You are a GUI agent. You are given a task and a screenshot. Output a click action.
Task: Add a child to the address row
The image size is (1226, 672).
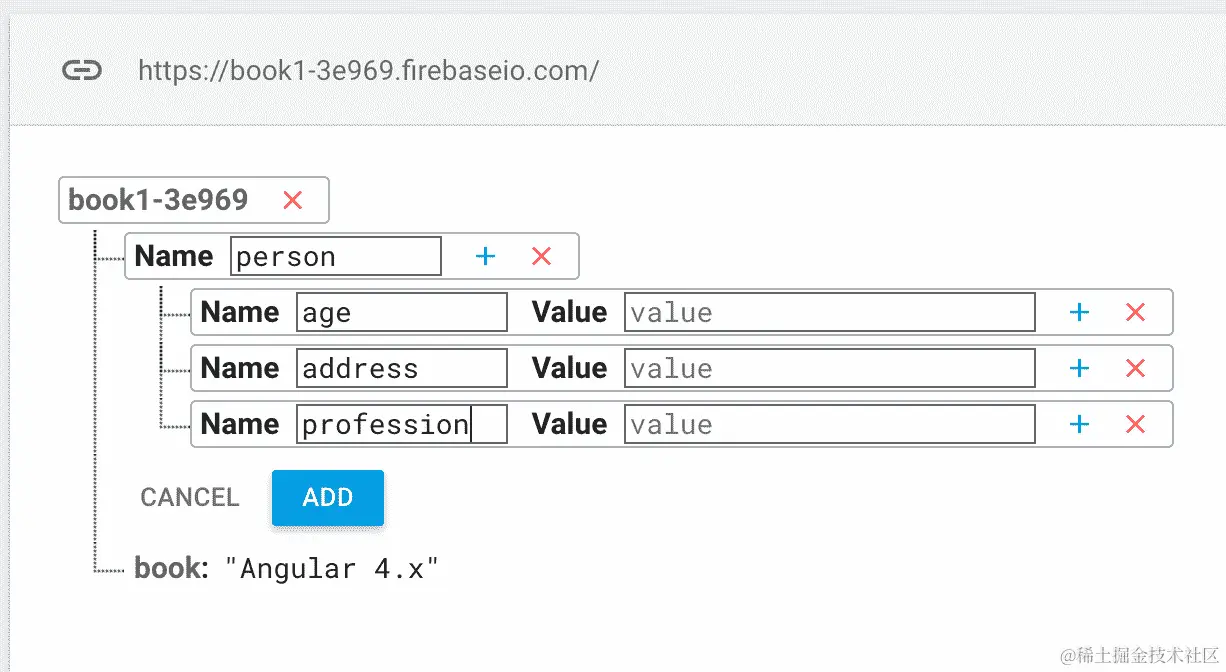(1079, 369)
